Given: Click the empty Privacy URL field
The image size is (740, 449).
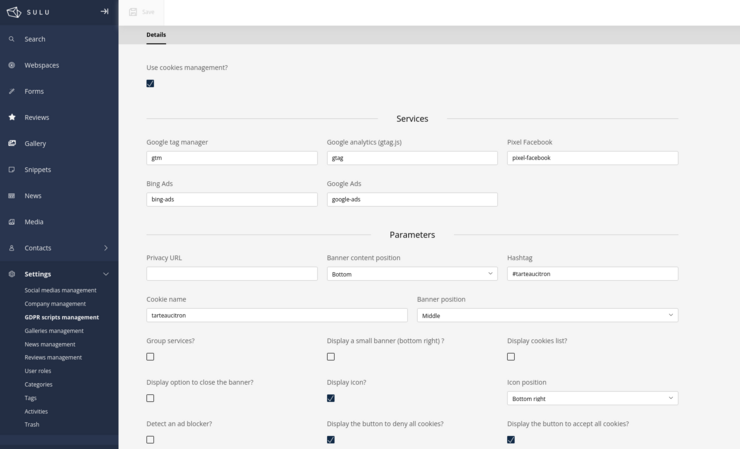Looking at the screenshot, I should coord(232,274).
